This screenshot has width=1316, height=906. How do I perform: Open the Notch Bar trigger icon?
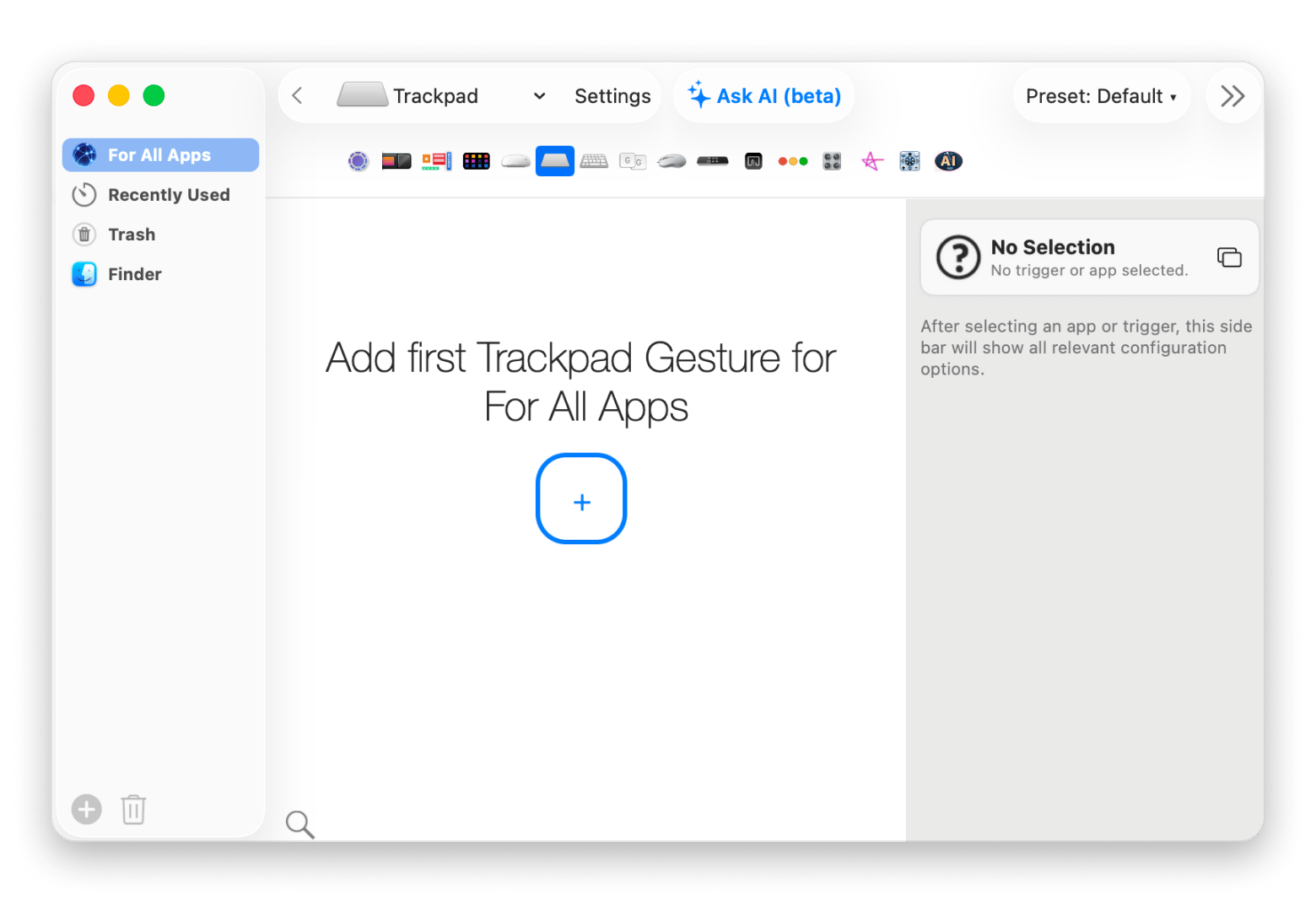pyautogui.click(x=753, y=161)
